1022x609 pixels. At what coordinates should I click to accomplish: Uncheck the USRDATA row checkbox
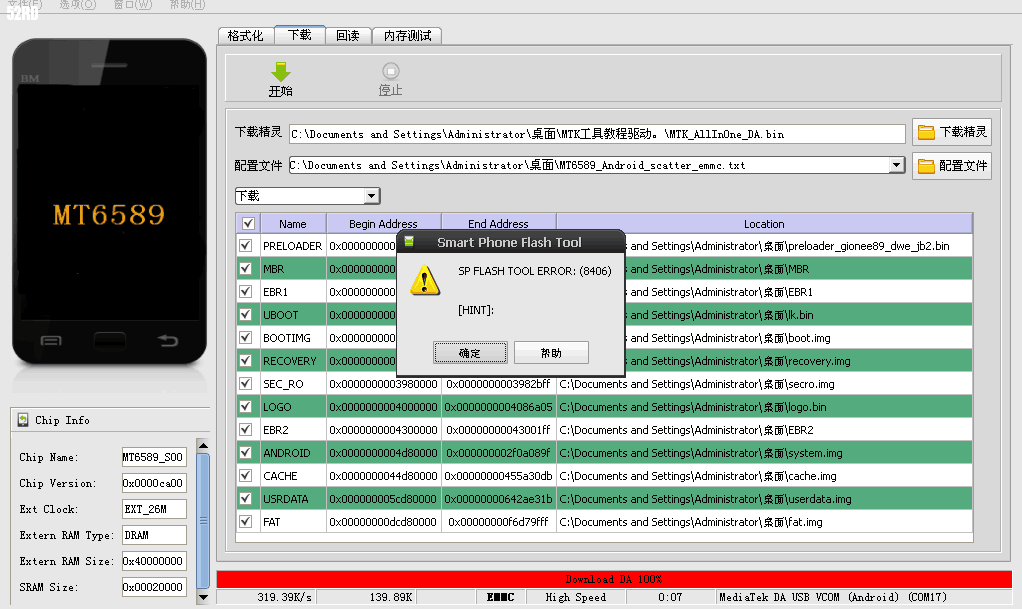246,499
